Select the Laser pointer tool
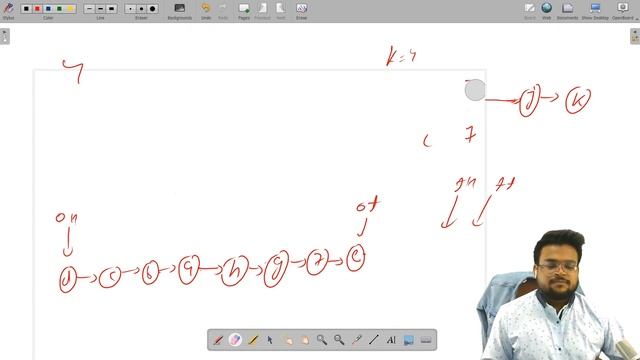This screenshot has height=360, width=640. point(356,340)
